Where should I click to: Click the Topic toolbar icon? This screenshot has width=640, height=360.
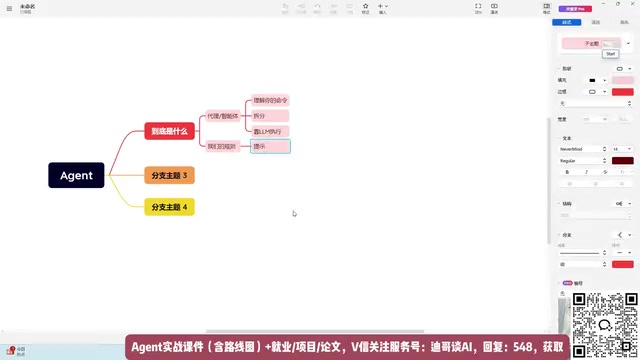[x=285, y=8]
